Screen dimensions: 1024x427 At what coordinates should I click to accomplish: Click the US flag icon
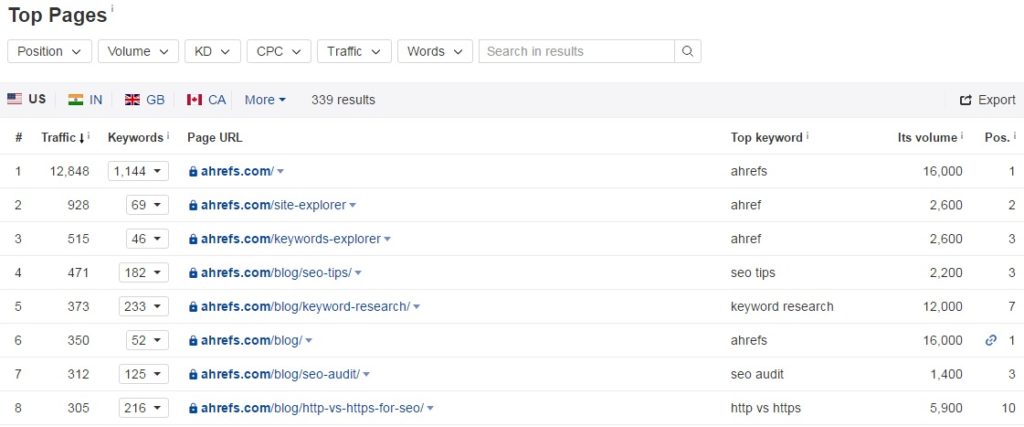click(x=14, y=99)
